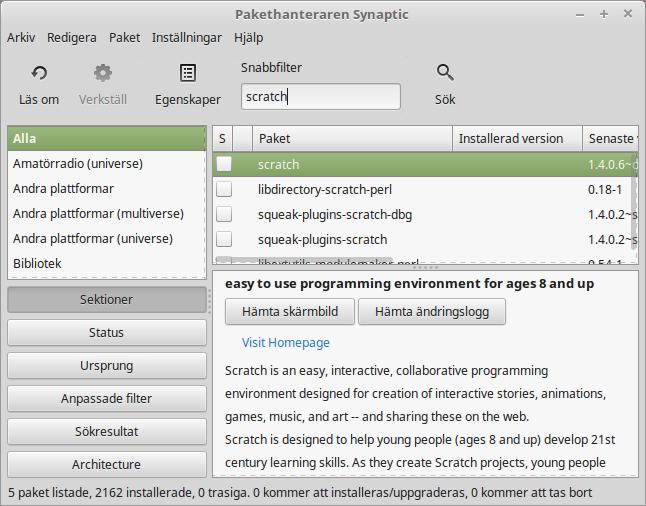This screenshot has height=506, width=646.
Task: Select the Status filter button
Action: (107, 333)
